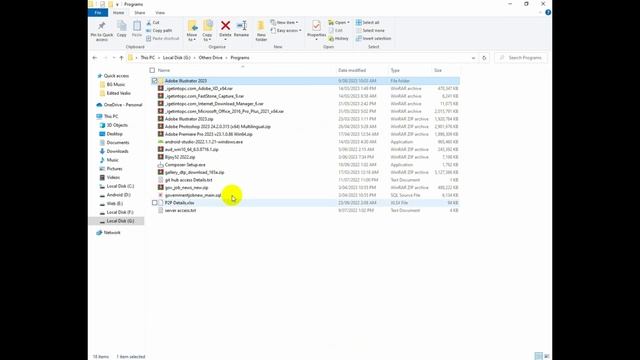Click Local Disk (G:) in the breadcrumb path

point(177,58)
